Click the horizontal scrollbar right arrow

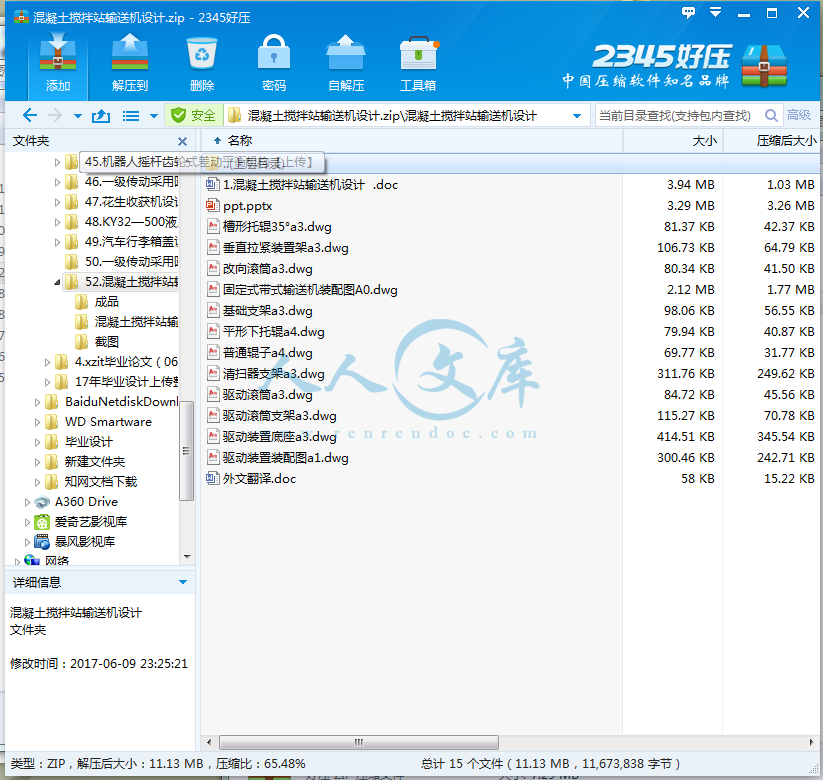pyautogui.click(x=811, y=742)
